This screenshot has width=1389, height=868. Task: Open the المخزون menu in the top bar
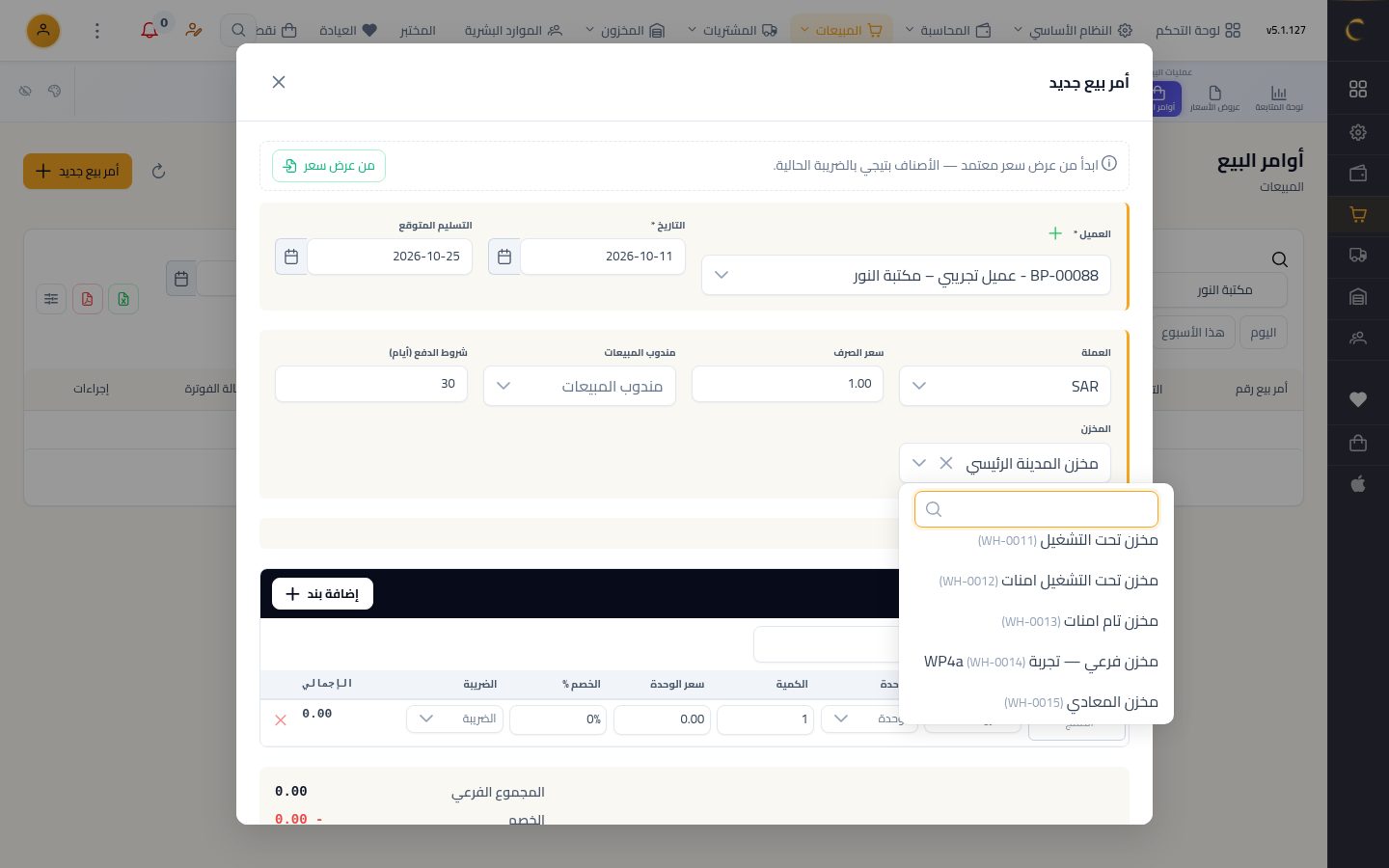625,31
